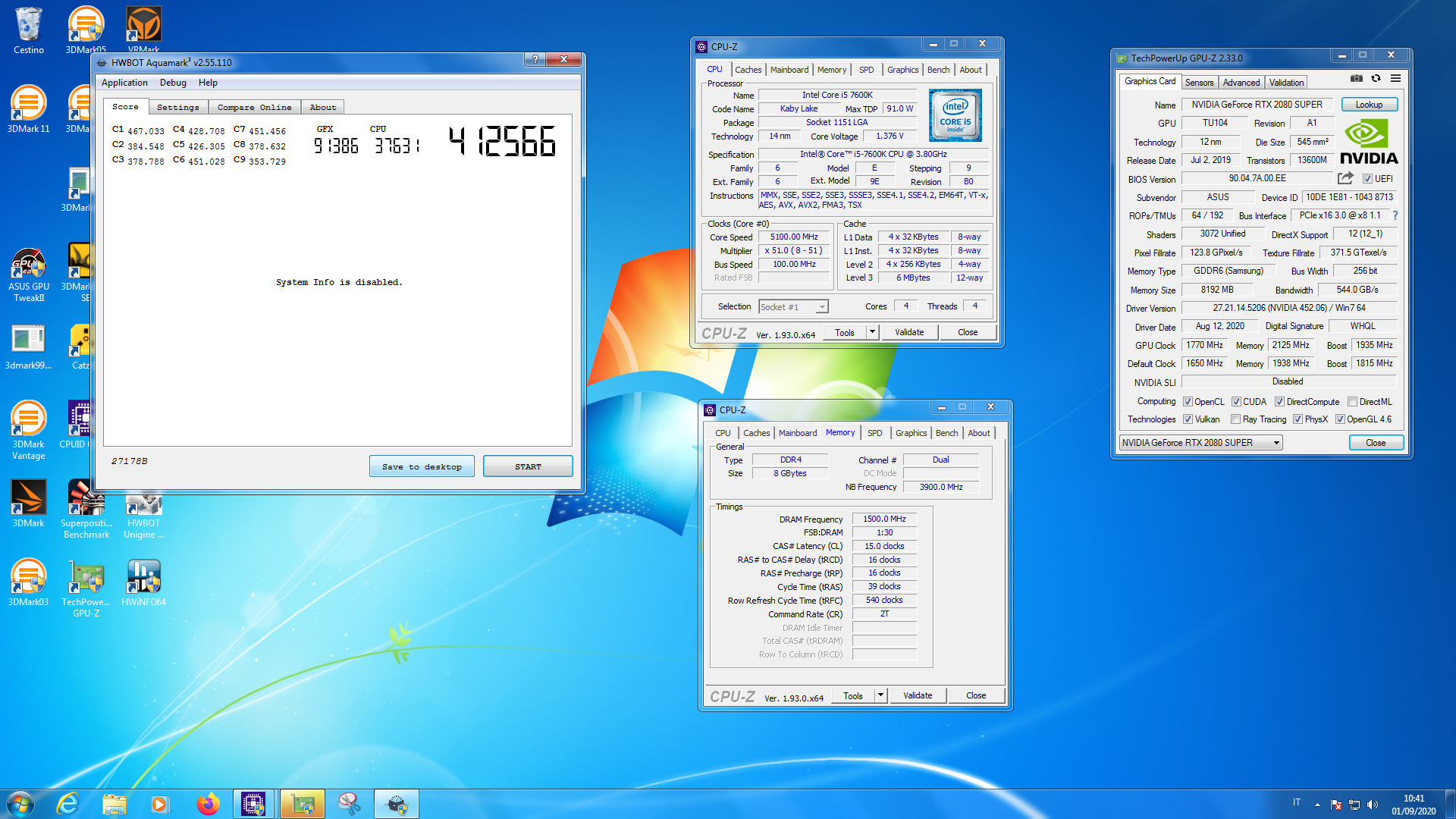This screenshot has height=819, width=1456.
Task: Click the Intel Core i5 logo in CPU-Z
Action: tap(955, 115)
